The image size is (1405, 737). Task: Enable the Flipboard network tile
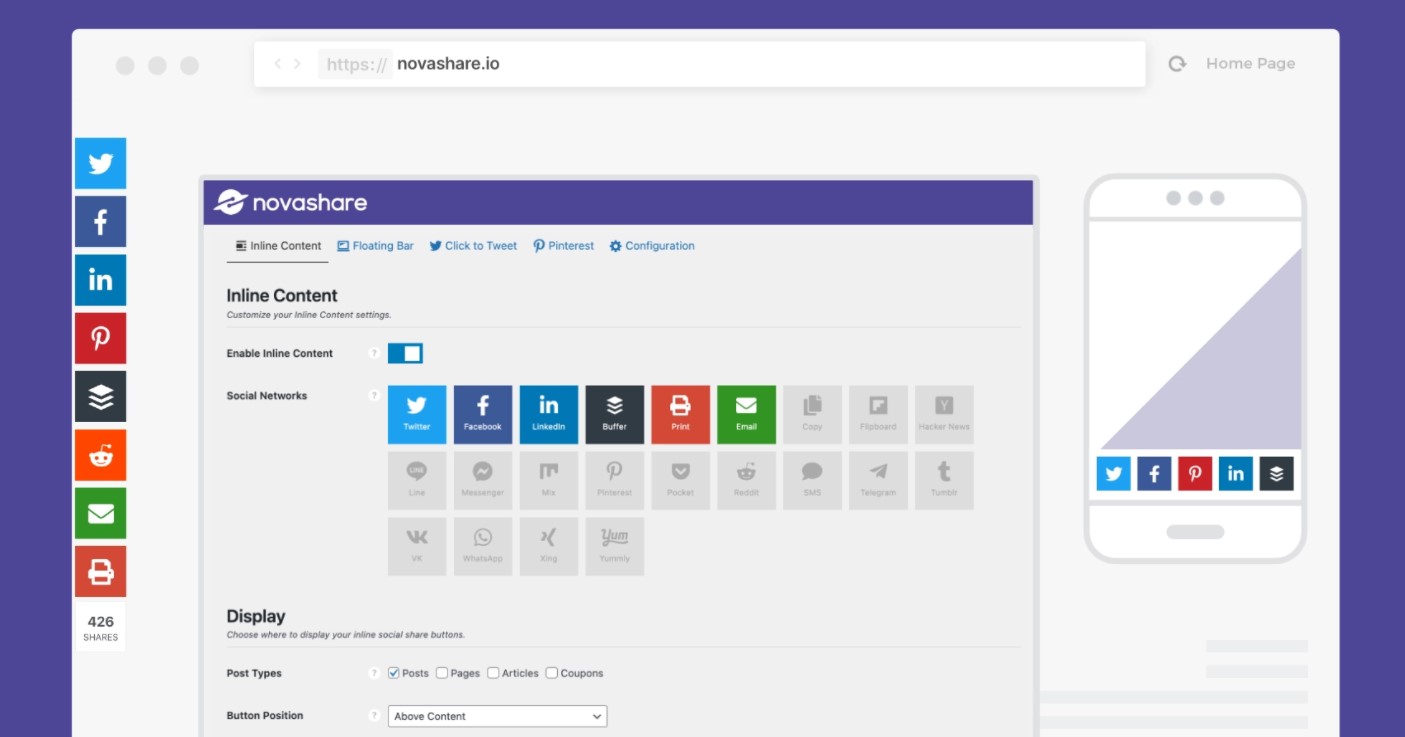878,414
